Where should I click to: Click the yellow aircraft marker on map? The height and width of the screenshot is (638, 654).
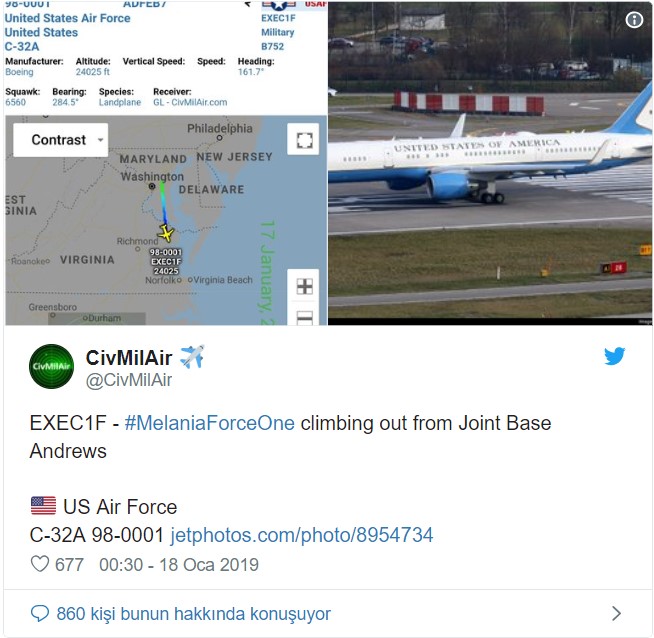tap(165, 232)
